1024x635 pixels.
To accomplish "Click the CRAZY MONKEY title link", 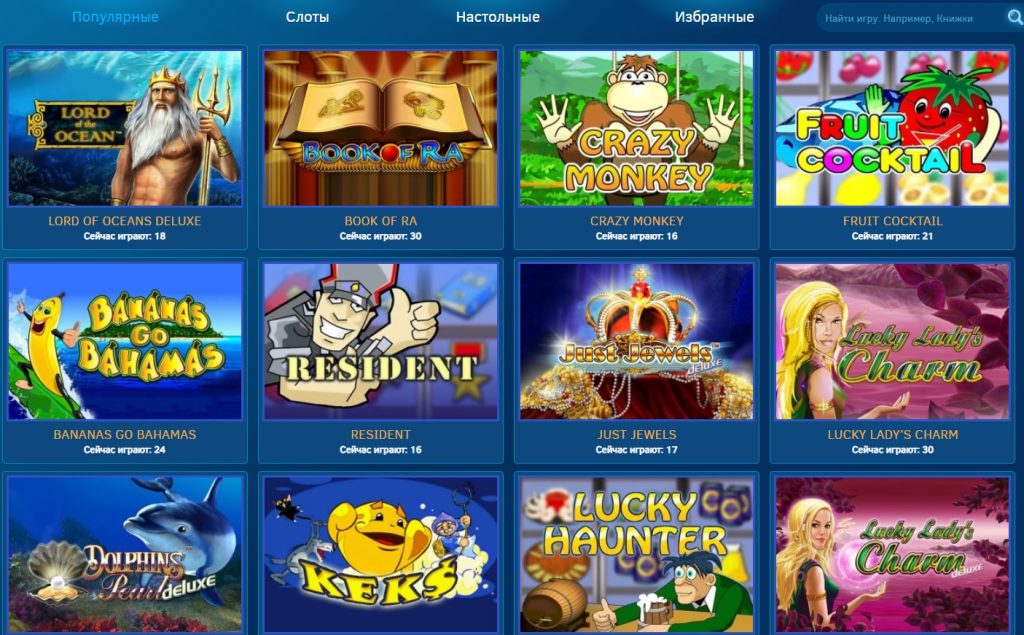I will coord(637,221).
